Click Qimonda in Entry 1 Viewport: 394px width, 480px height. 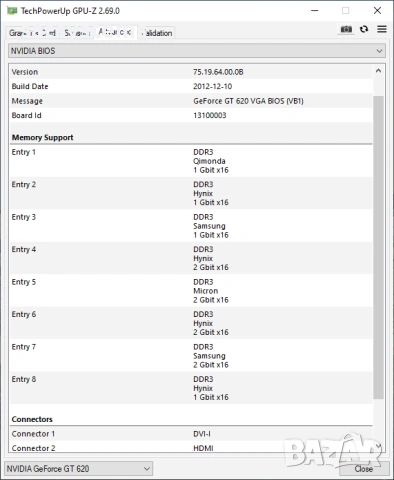209,161
